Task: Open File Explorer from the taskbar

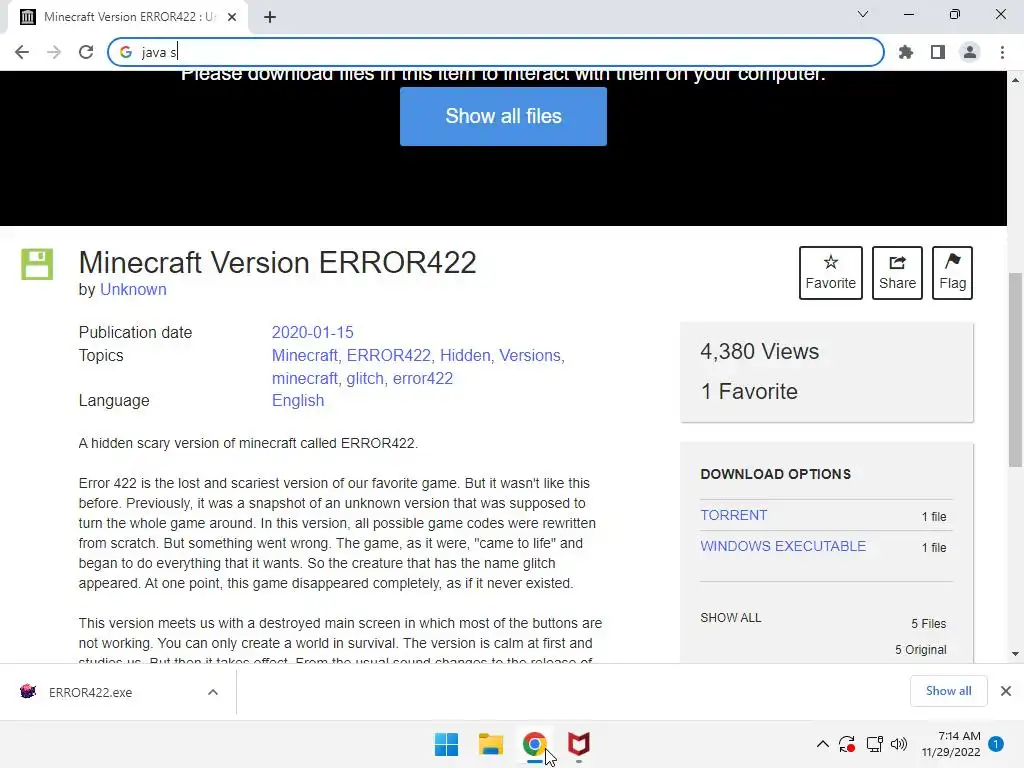Action: click(x=490, y=744)
